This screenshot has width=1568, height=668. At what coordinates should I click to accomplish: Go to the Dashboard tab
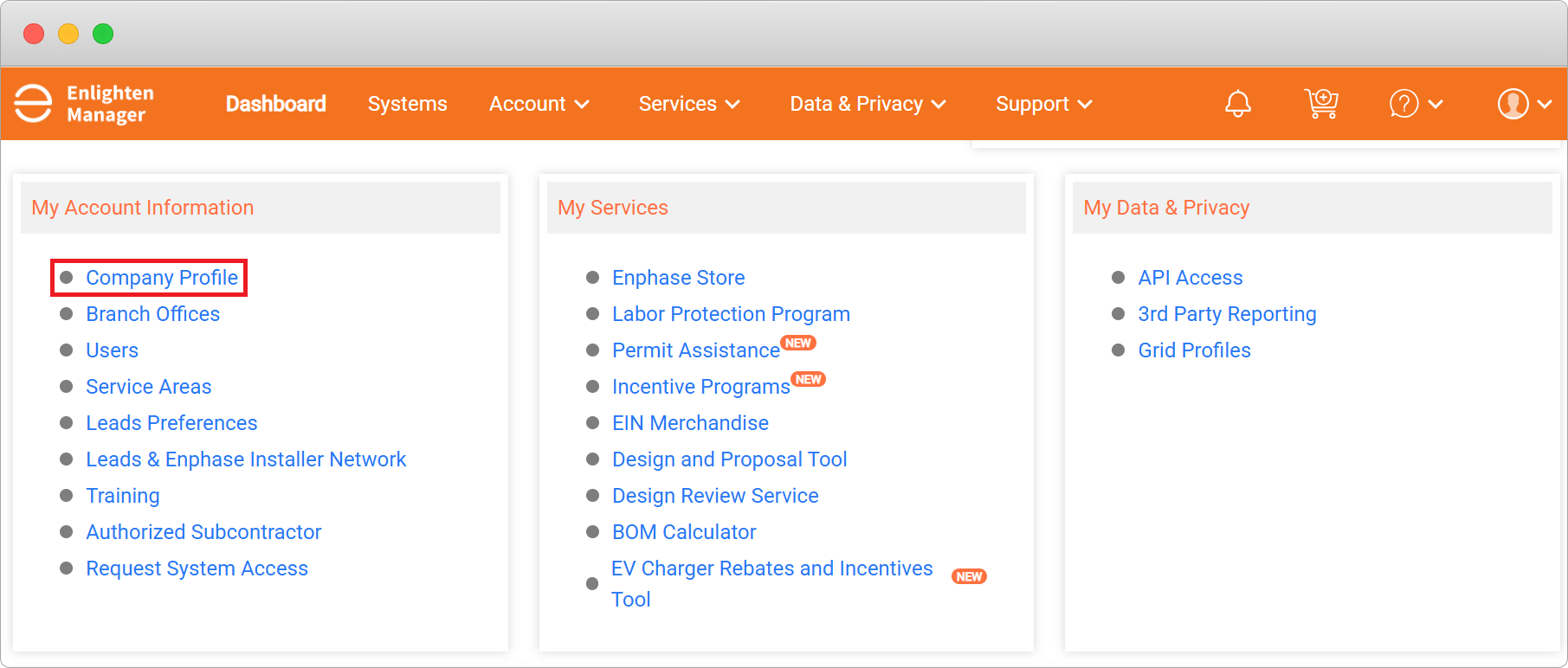pos(275,104)
